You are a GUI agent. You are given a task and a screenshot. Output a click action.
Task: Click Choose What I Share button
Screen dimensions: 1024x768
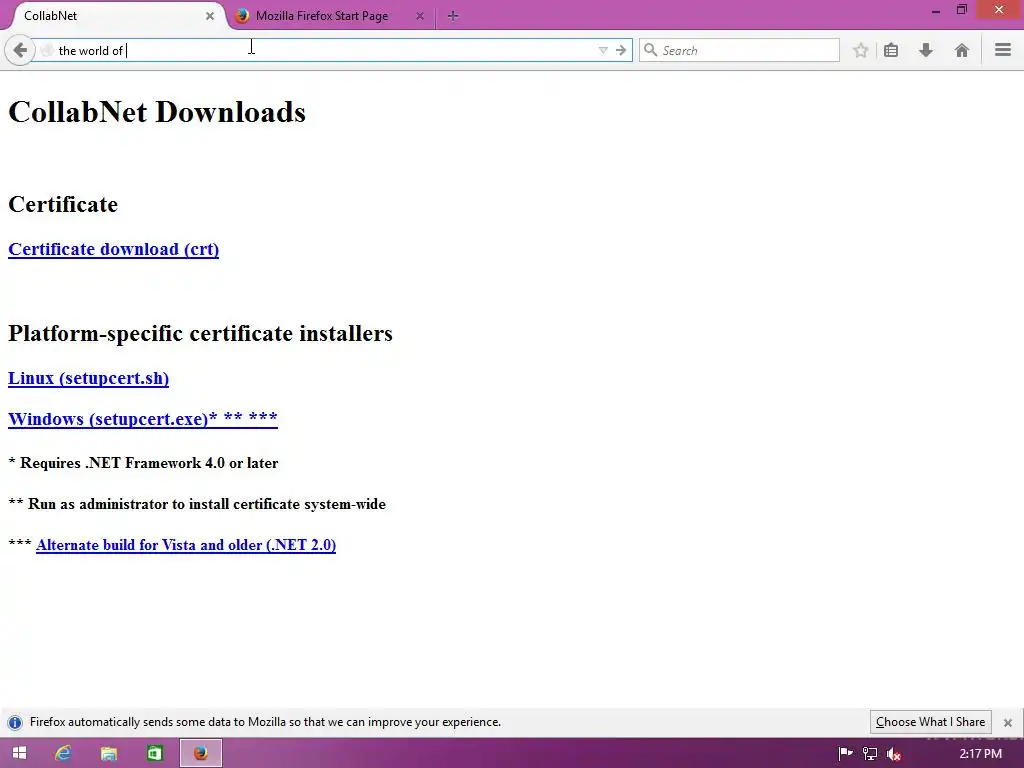click(x=931, y=722)
